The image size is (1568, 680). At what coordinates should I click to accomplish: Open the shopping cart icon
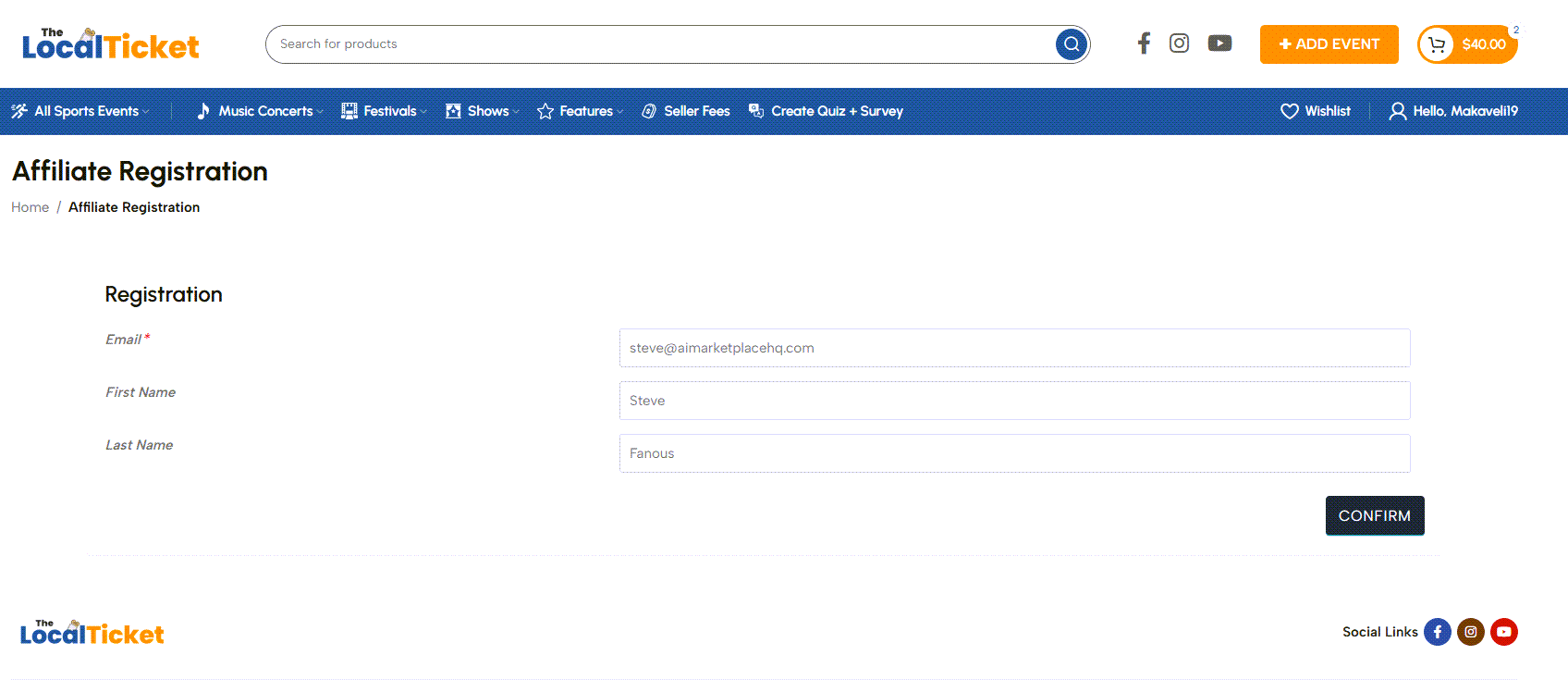1437,44
